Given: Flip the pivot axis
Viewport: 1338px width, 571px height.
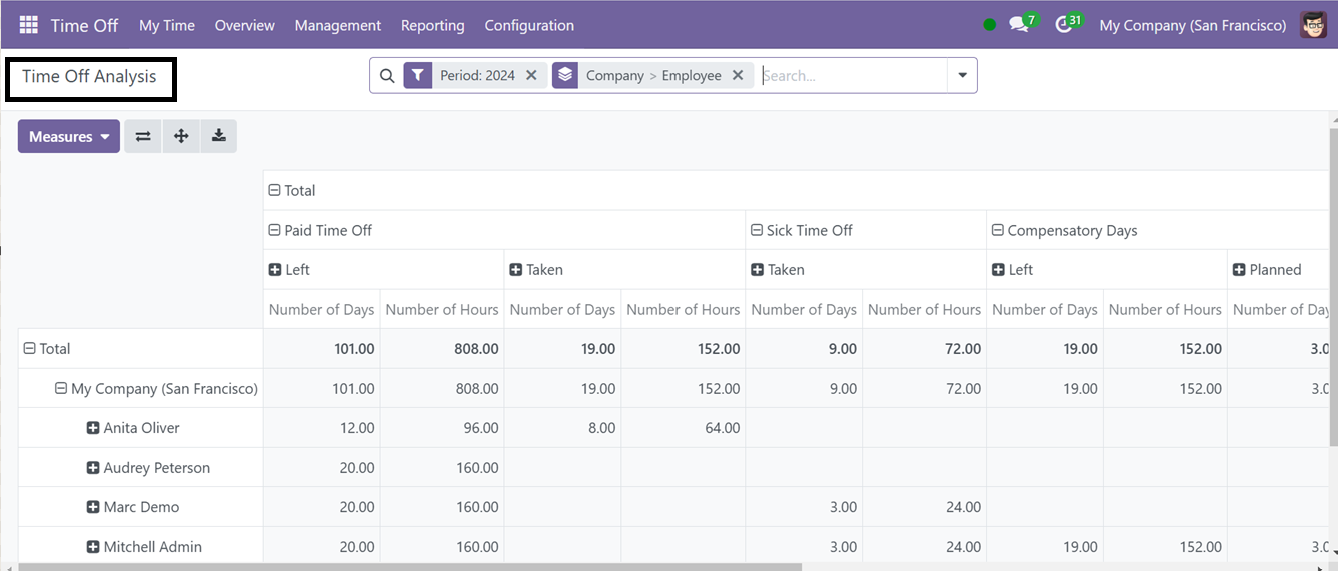Looking at the screenshot, I should click(x=143, y=136).
